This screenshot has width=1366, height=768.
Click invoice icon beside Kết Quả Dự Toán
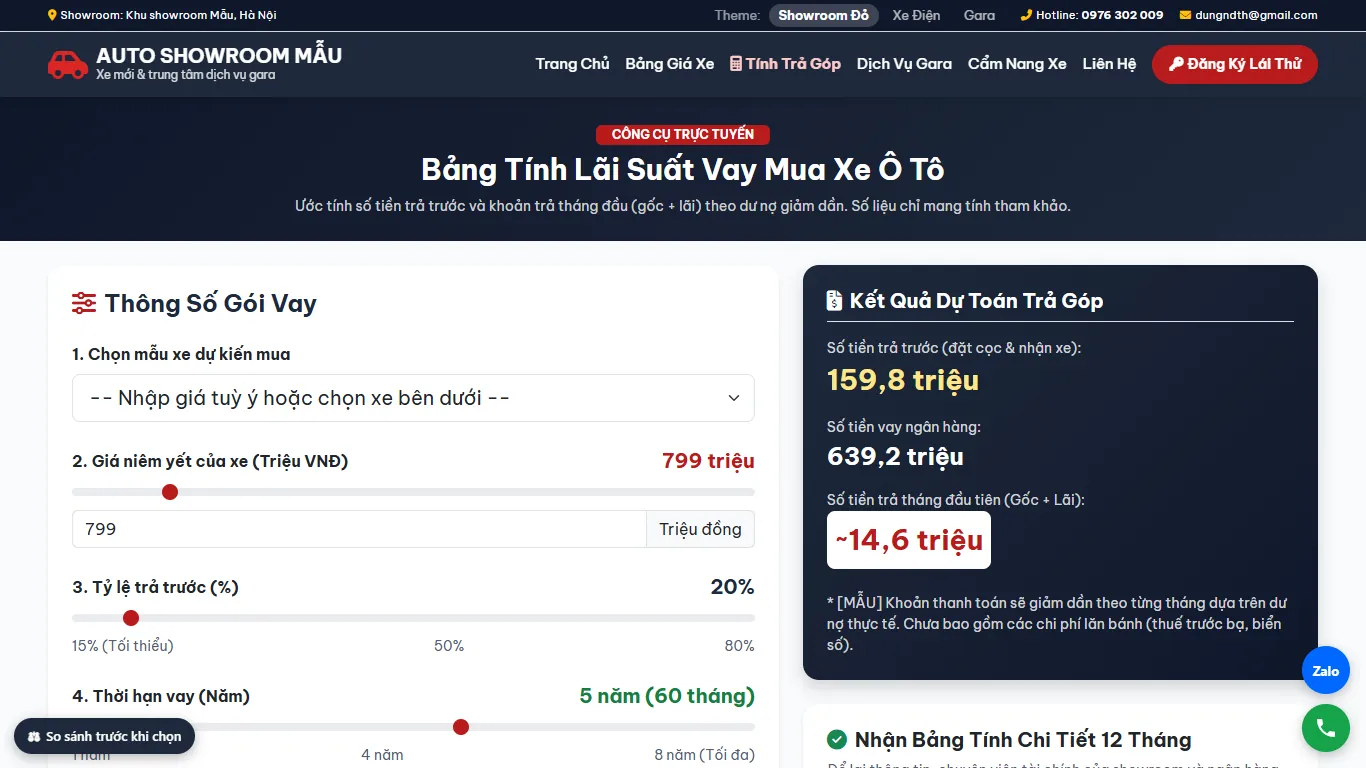[x=835, y=300]
